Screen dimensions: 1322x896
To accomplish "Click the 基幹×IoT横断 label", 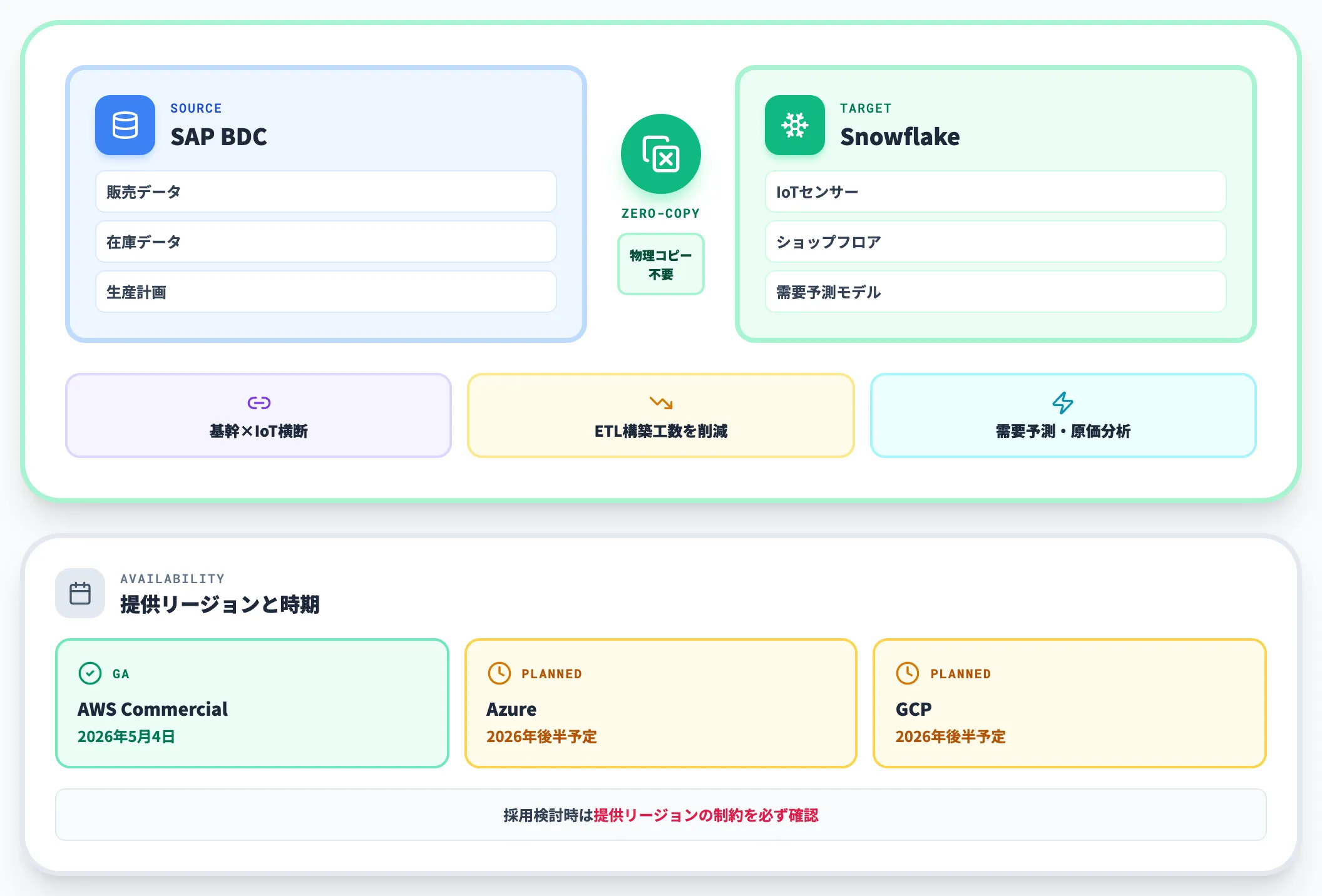I will (259, 431).
